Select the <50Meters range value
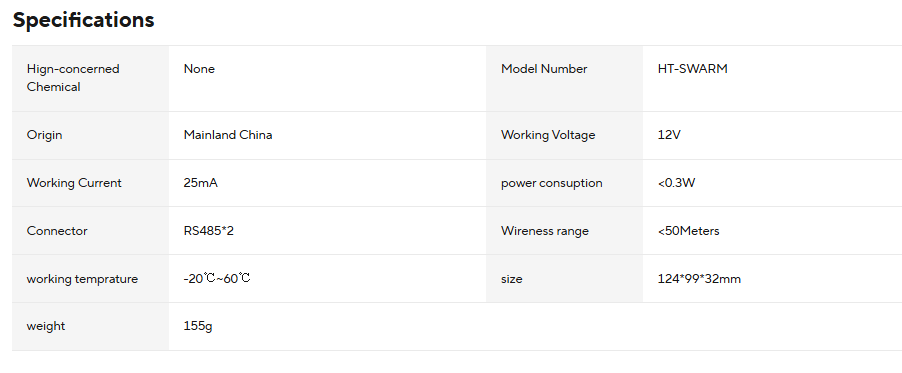Screen dimensions: 902x373 pyautogui.click(x=689, y=231)
